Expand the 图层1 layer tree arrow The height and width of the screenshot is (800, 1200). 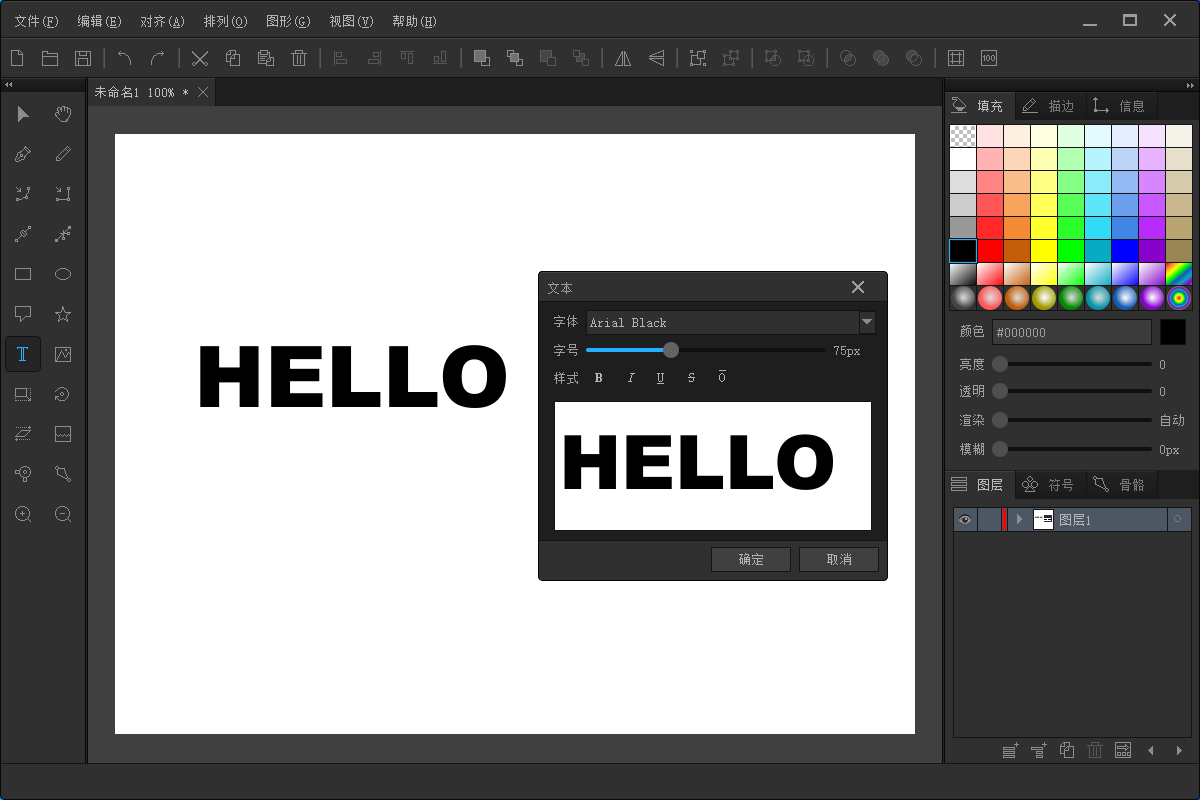[x=1019, y=520]
